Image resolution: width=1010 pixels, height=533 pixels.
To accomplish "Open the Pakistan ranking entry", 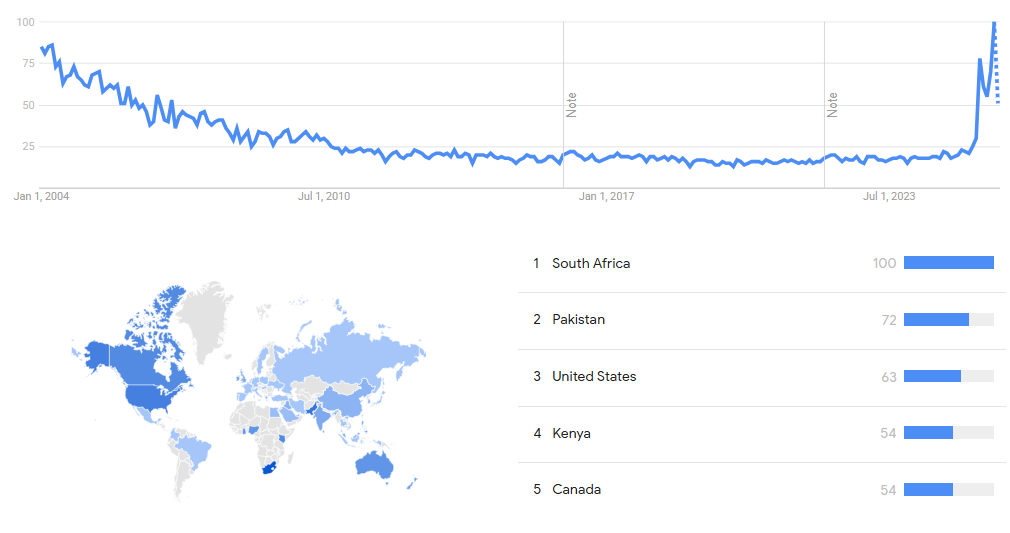I will coord(578,320).
